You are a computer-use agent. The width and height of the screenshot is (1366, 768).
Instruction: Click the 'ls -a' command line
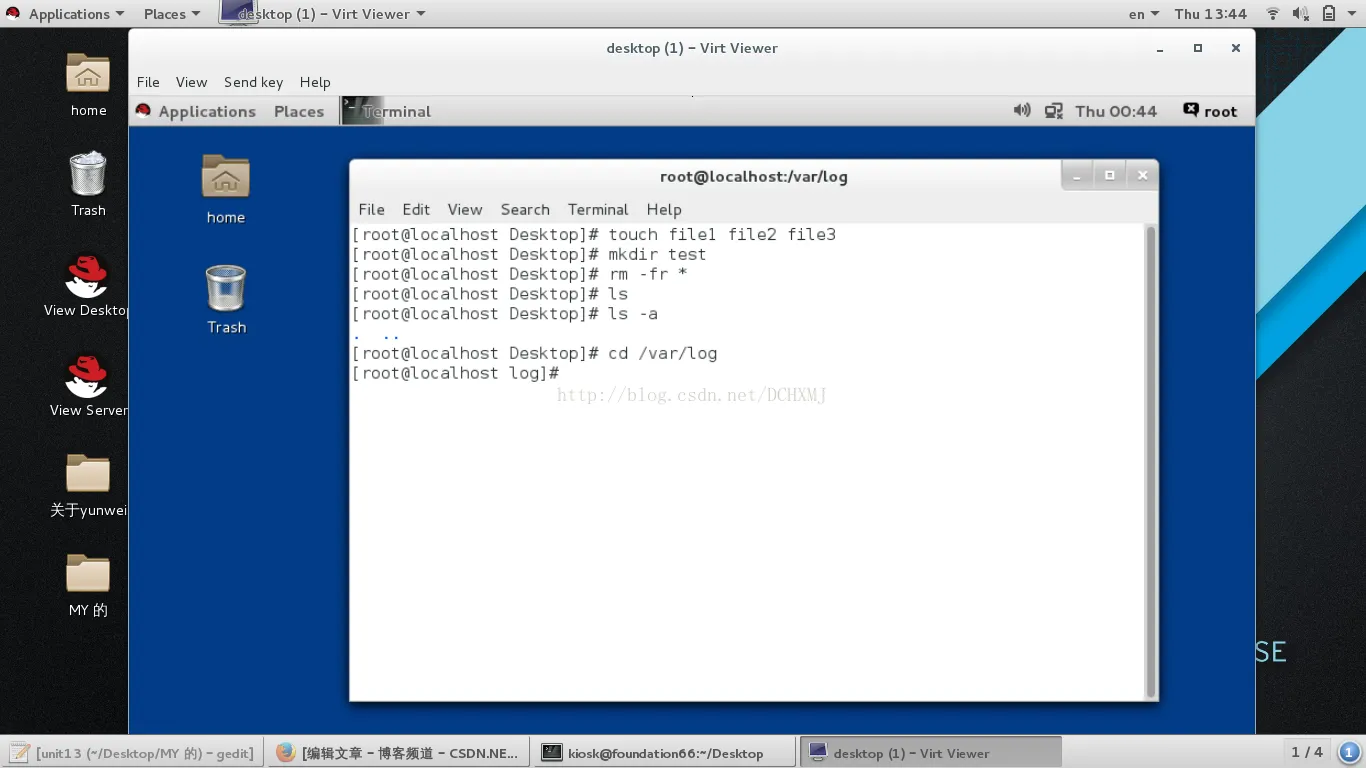tap(505, 314)
